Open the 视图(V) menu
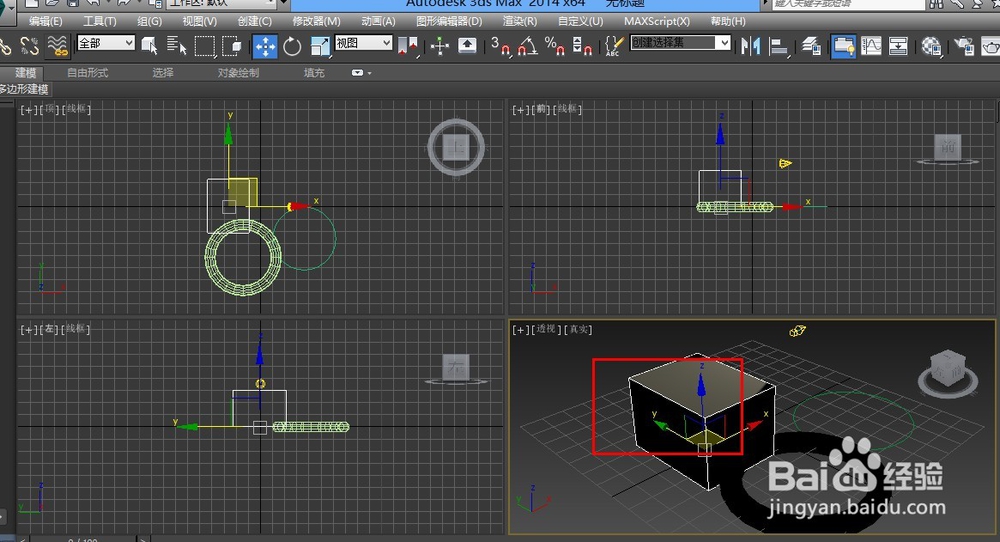This screenshot has height=542, width=1000. point(200,21)
